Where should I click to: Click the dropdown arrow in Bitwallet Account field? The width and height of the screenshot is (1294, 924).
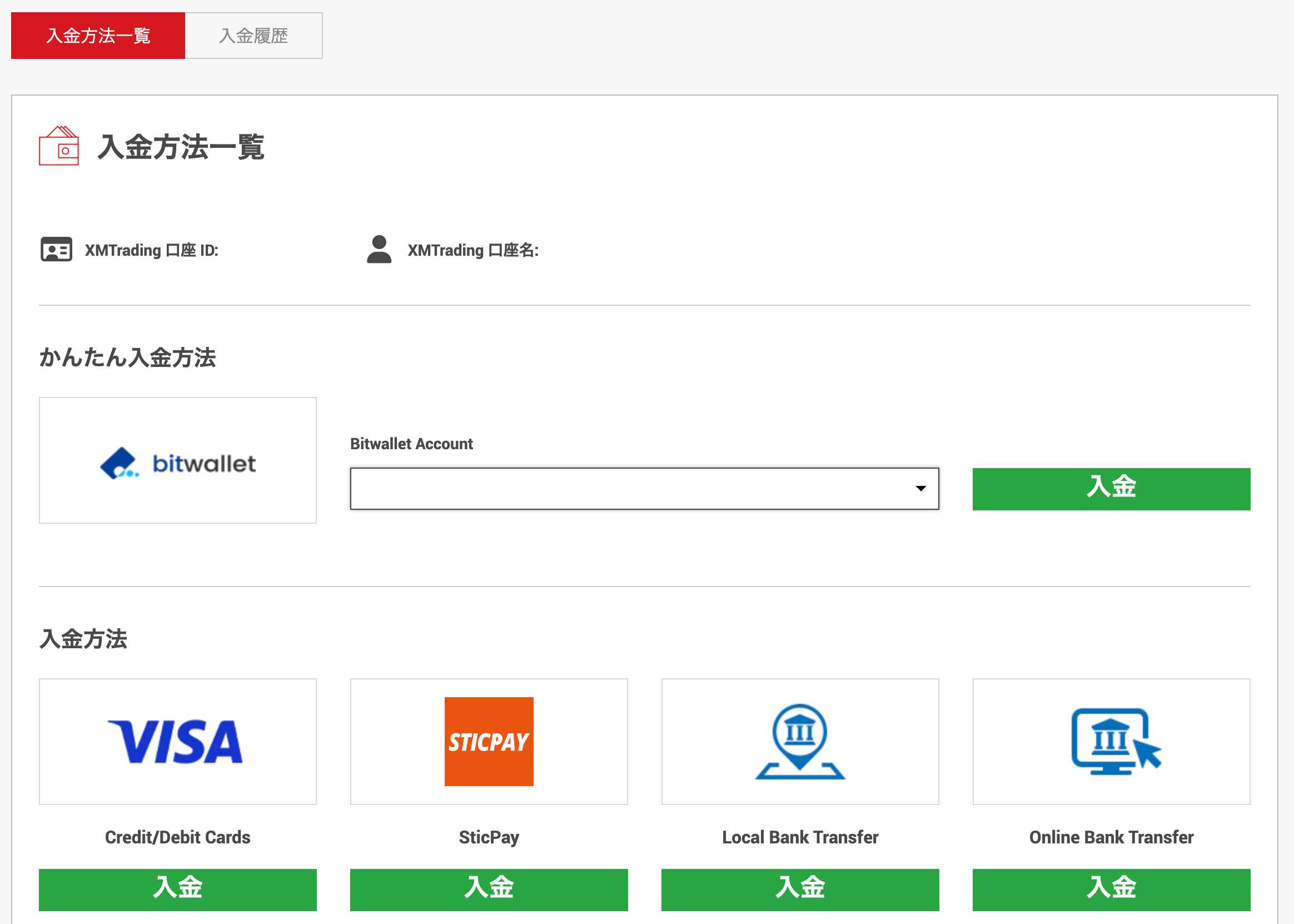(920, 489)
